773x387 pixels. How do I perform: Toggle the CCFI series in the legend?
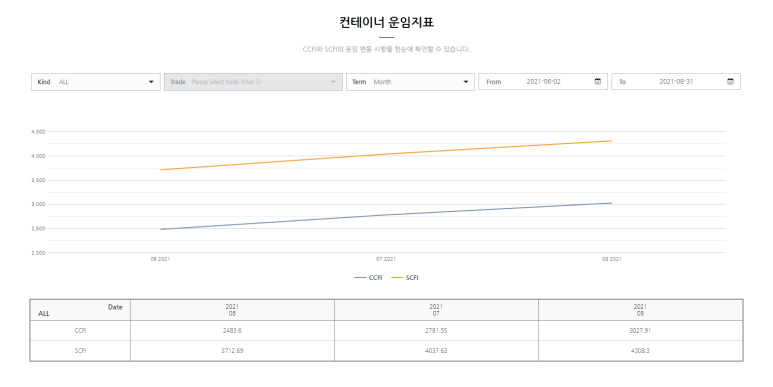pos(368,278)
